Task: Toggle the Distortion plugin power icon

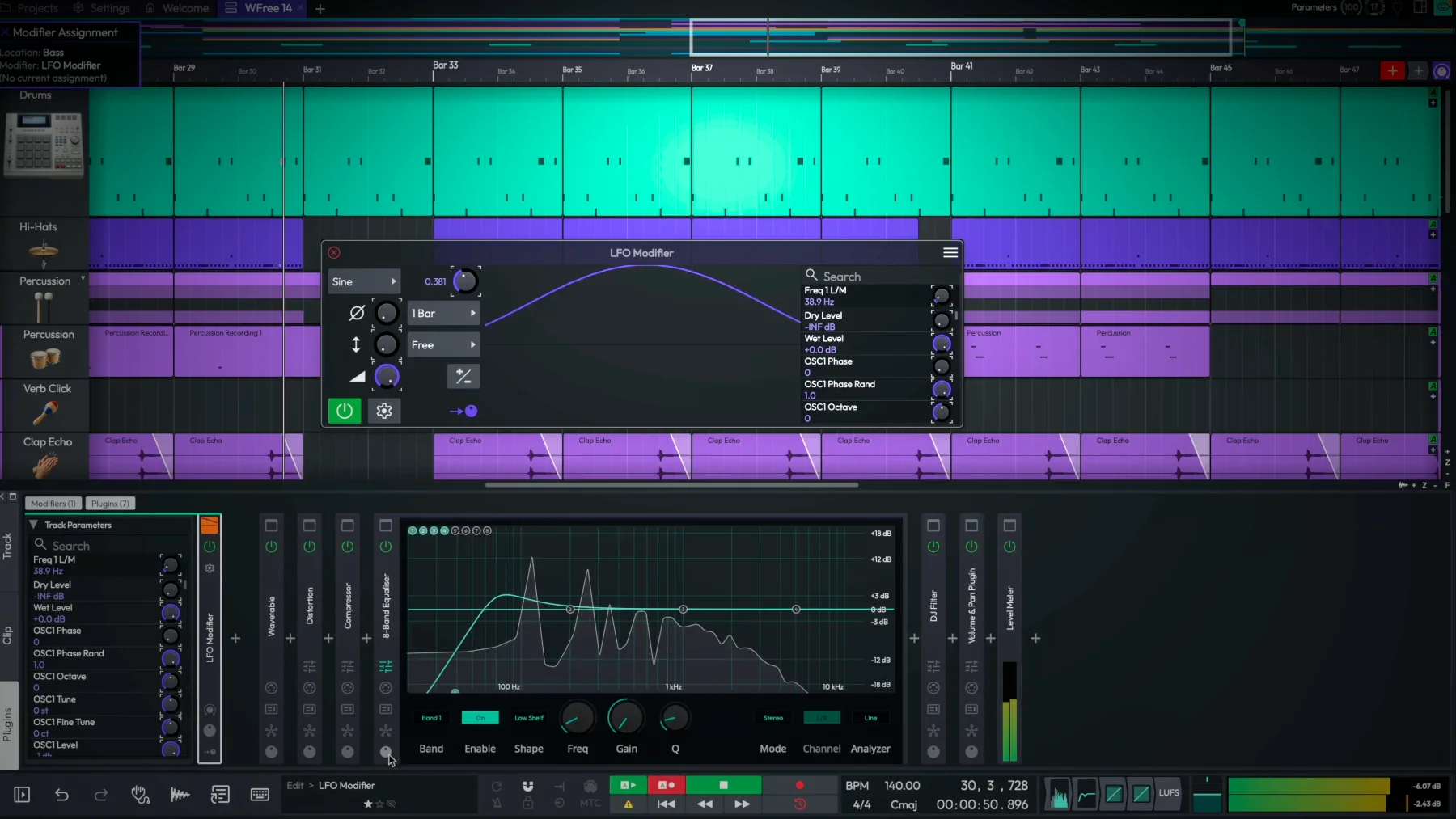Action: pos(310,547)
